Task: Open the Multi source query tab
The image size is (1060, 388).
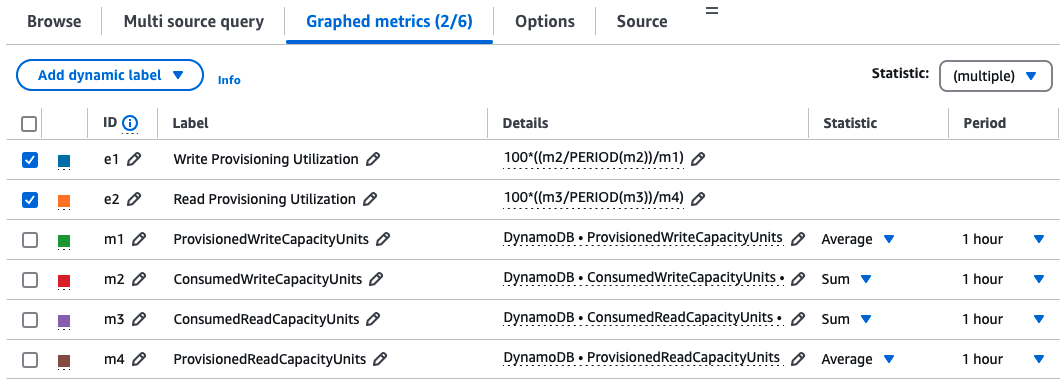Action: [x=193, y=22]
